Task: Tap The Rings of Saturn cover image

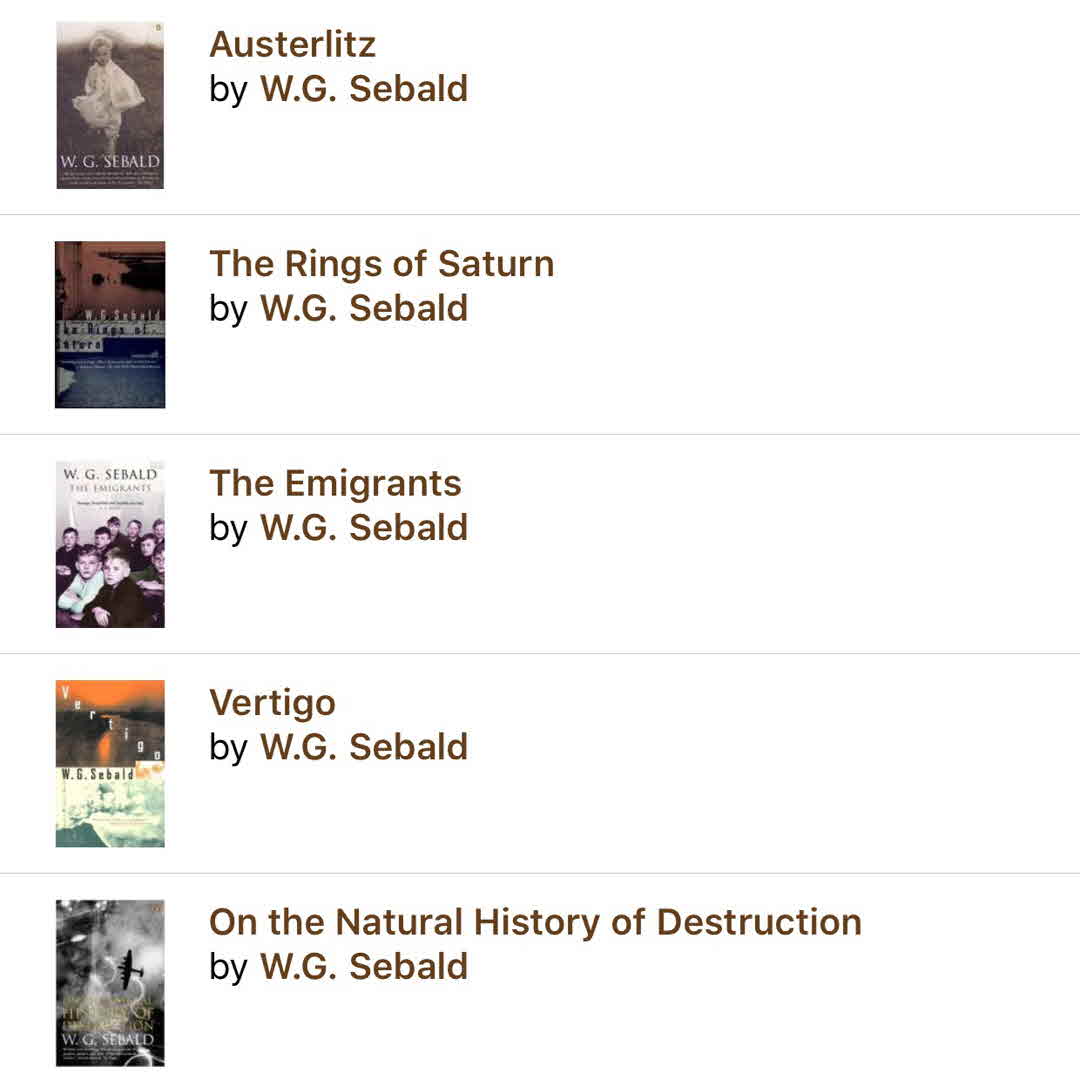Action: point(110,325)
